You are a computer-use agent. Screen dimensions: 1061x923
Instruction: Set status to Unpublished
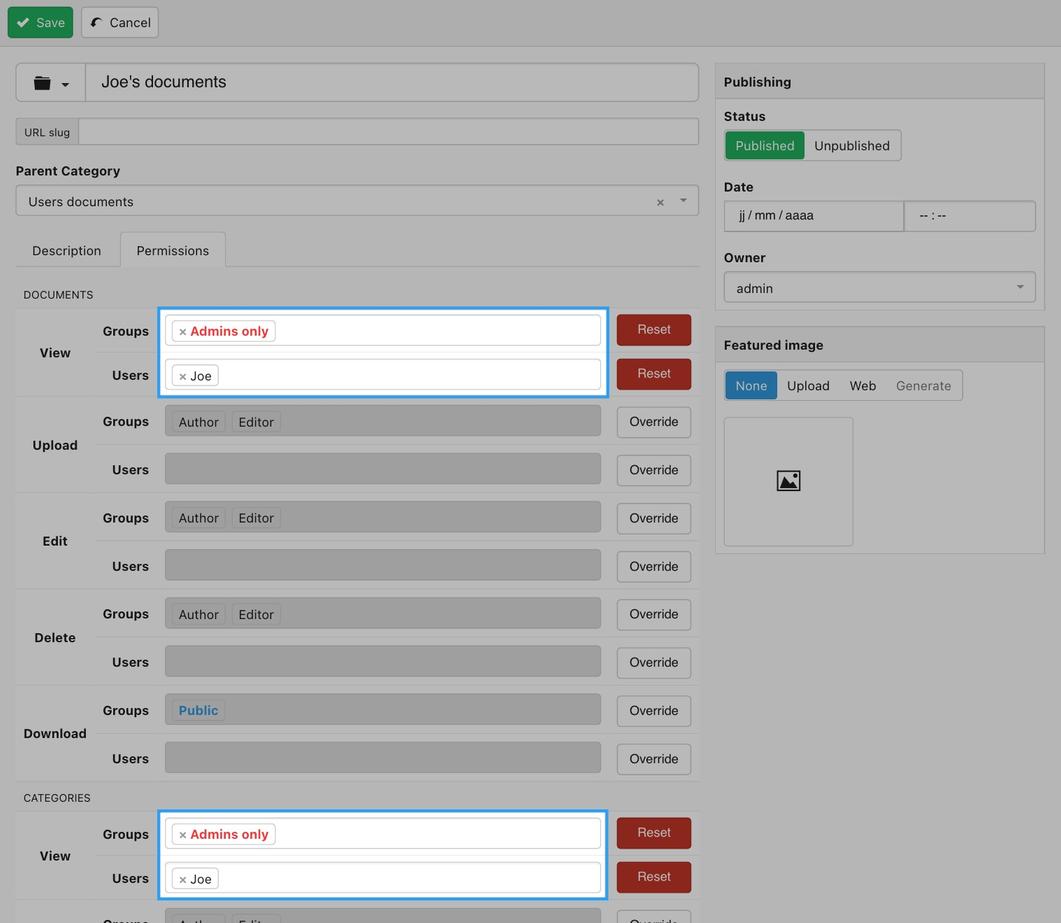(851, 146)
